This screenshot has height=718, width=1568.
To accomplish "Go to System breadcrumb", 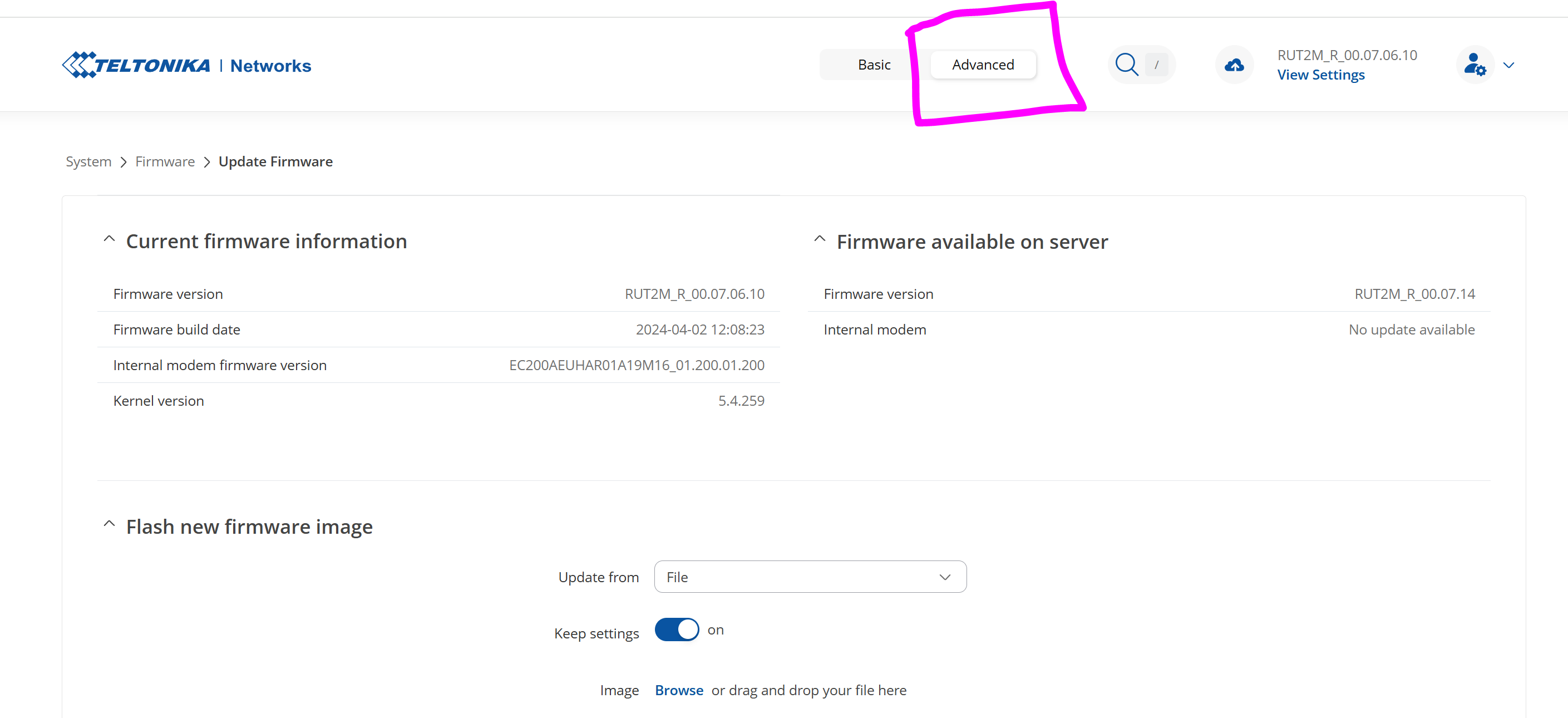I will (88, 161).
